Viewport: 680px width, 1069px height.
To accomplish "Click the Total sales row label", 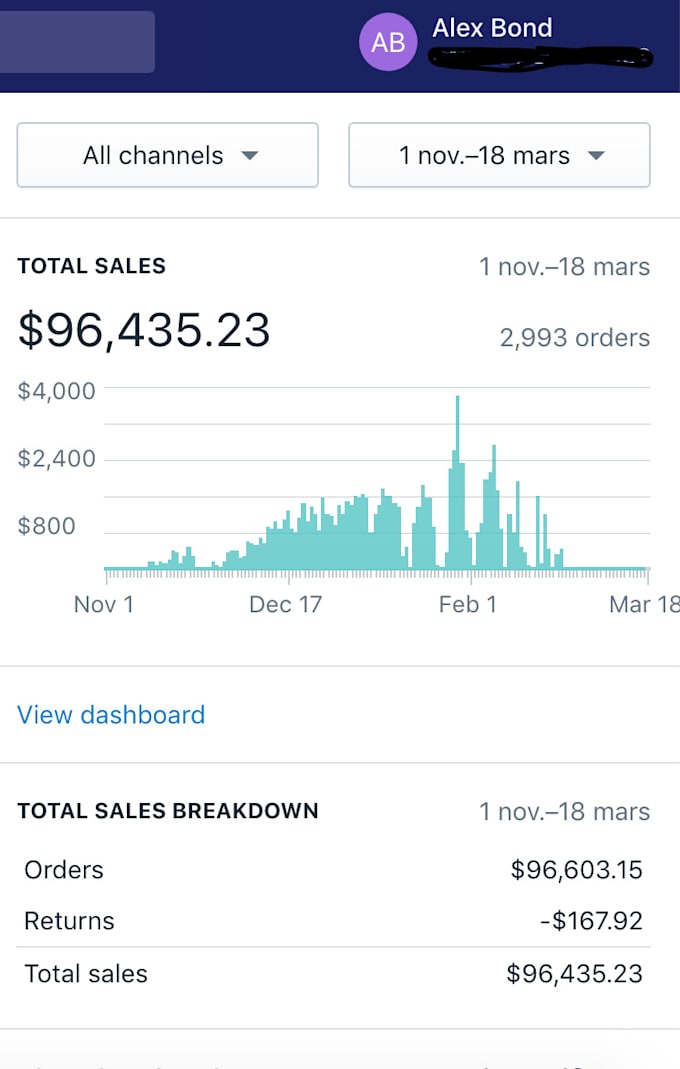I will [86, 974].
